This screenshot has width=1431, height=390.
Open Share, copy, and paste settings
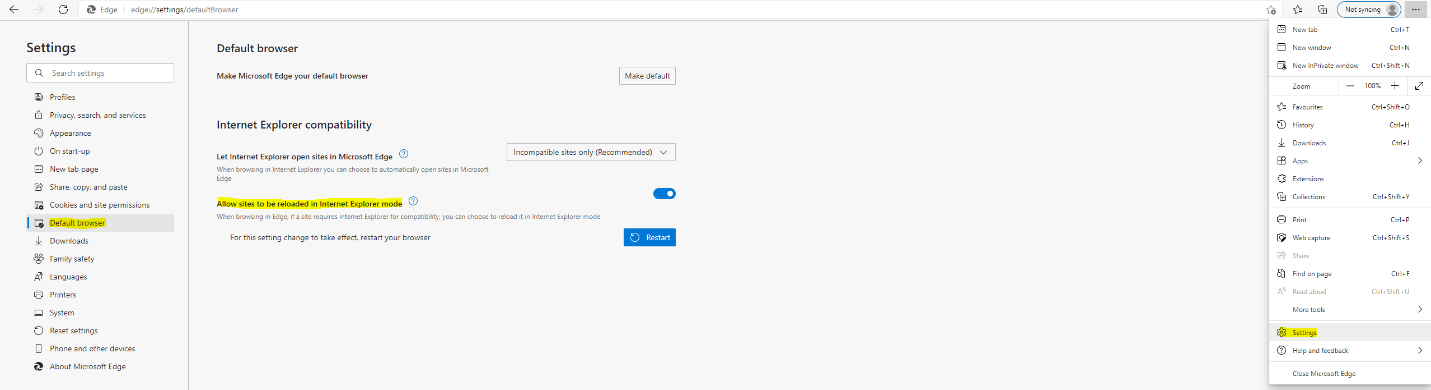click(100, 187)
